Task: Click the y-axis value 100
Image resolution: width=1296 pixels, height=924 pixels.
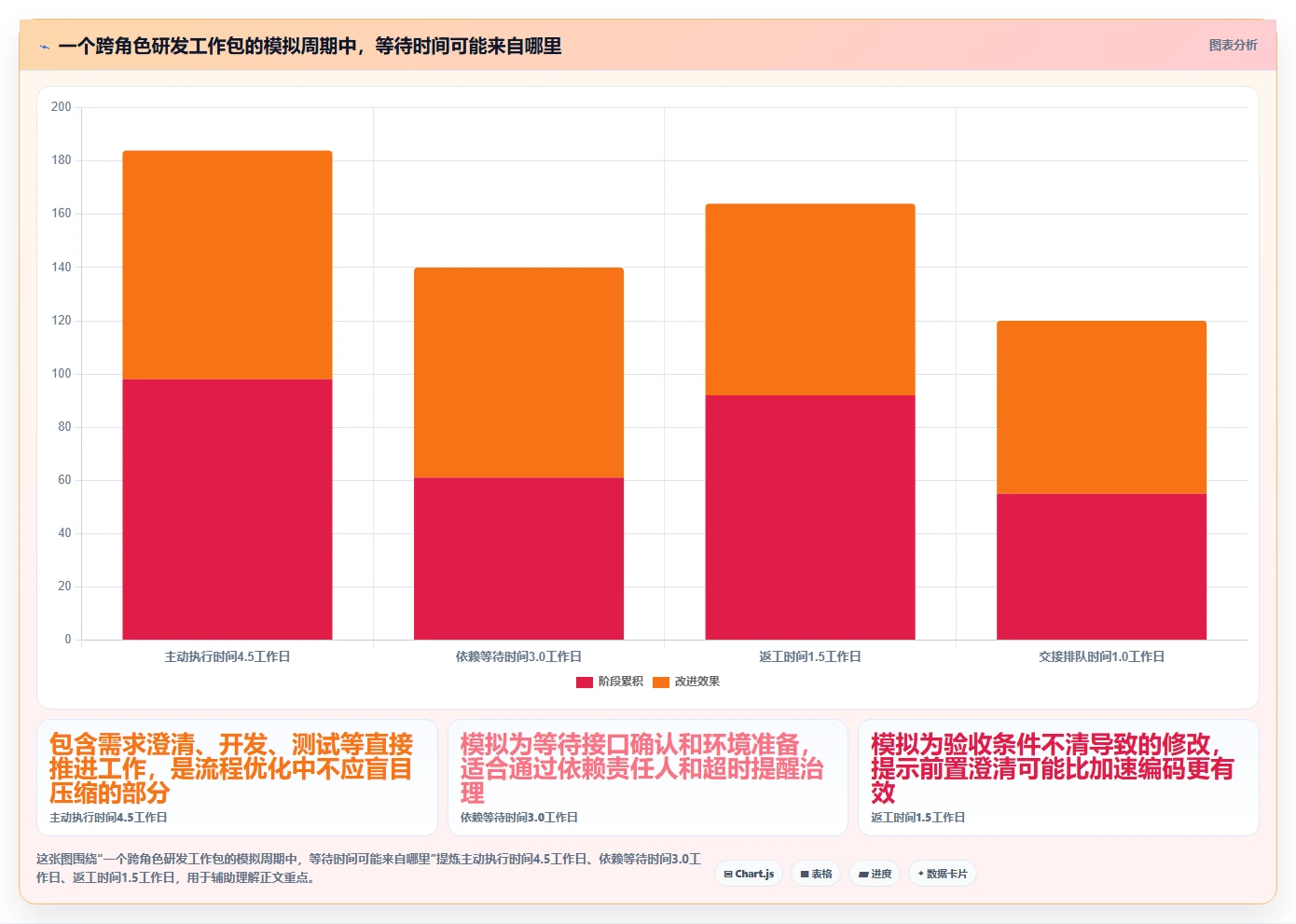Action: tap(62, 374)
